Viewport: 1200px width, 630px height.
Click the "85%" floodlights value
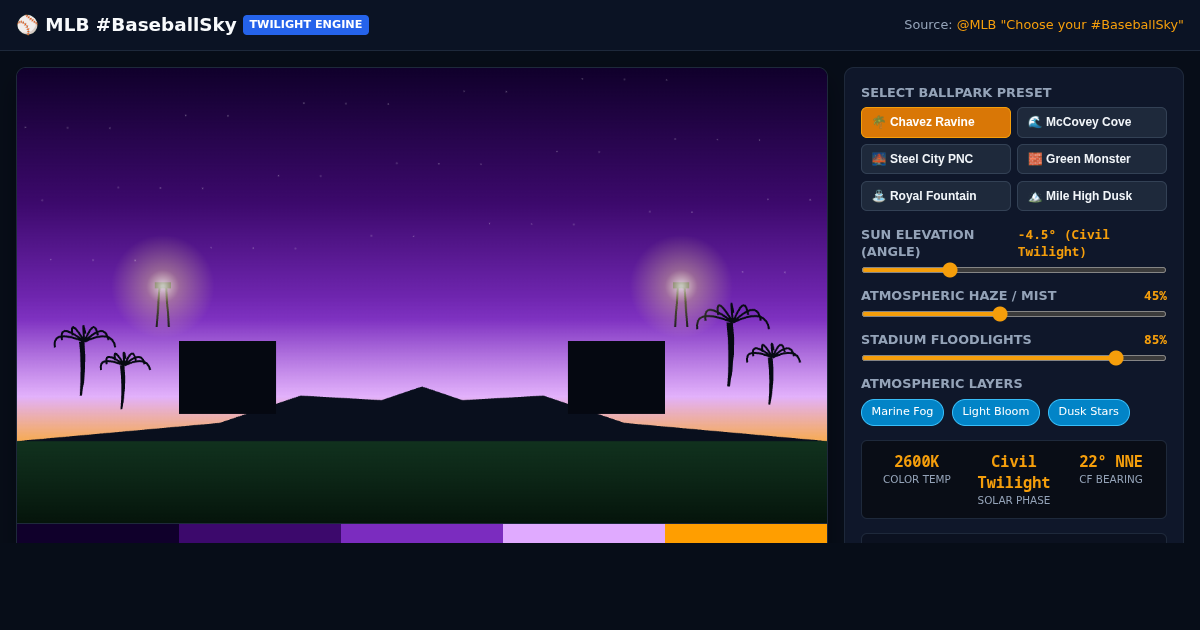(1155, 340)
